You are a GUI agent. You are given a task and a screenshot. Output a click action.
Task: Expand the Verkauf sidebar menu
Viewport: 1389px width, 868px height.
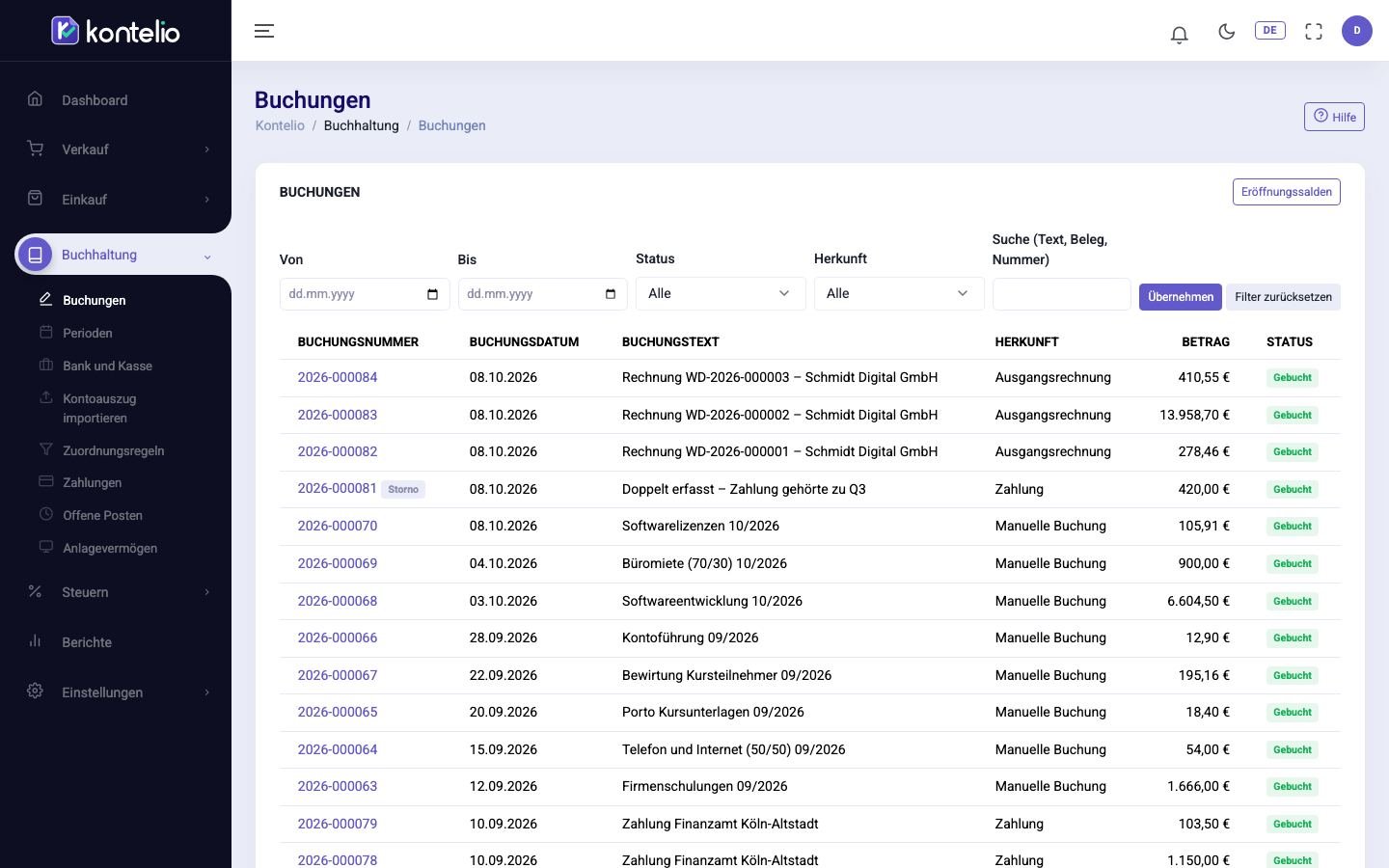tap(116, 149)
